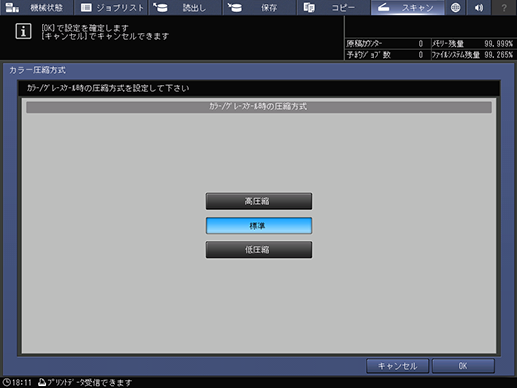
Task: Click the globe network icon
Action: [x=455, y=7]
